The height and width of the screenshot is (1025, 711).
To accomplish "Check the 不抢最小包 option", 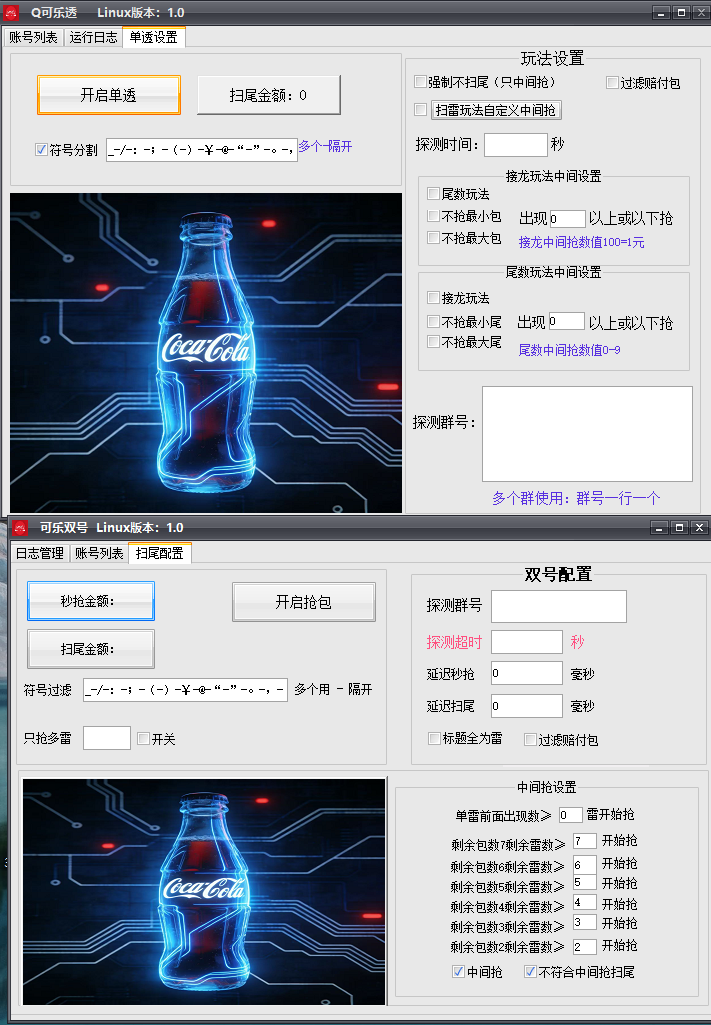I will tap(433, 216).
